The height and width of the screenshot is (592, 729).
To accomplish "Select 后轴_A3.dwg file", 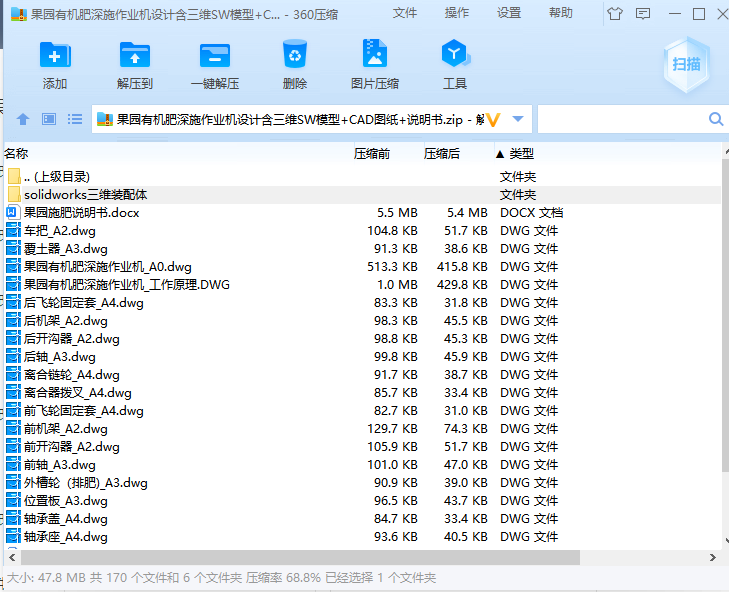I will 363,357.
